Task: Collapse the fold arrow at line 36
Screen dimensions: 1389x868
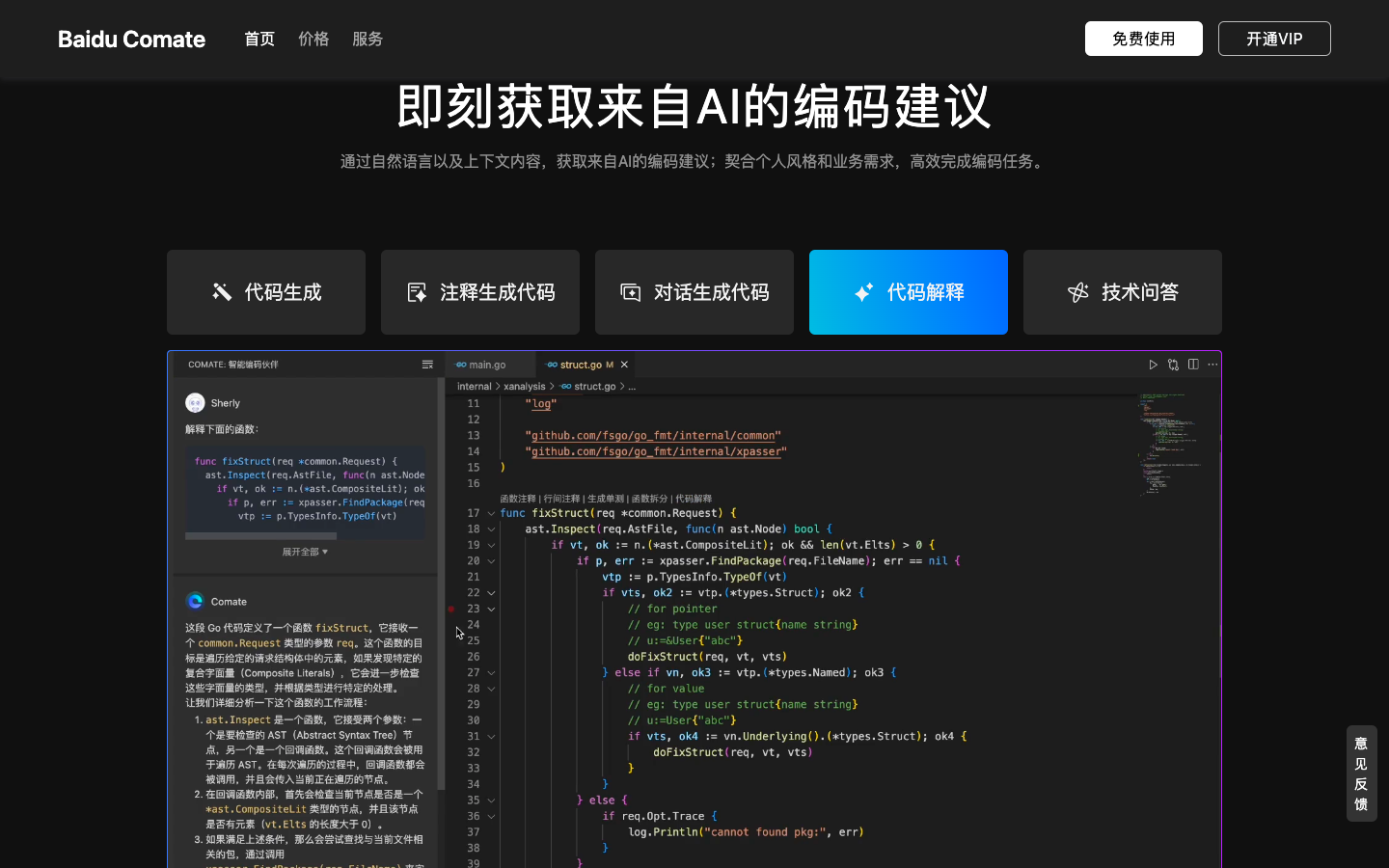Action: tap(491, 816)
